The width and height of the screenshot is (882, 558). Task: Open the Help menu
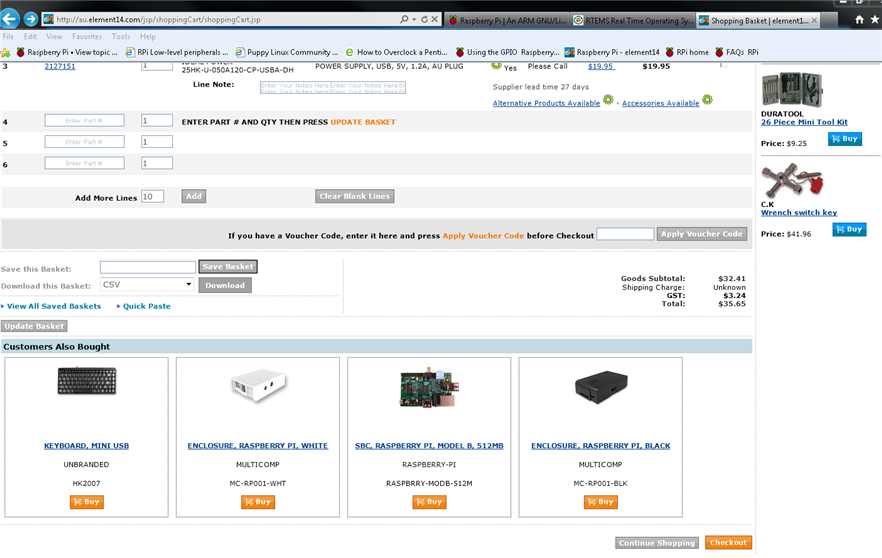click(x=147, y=37)
